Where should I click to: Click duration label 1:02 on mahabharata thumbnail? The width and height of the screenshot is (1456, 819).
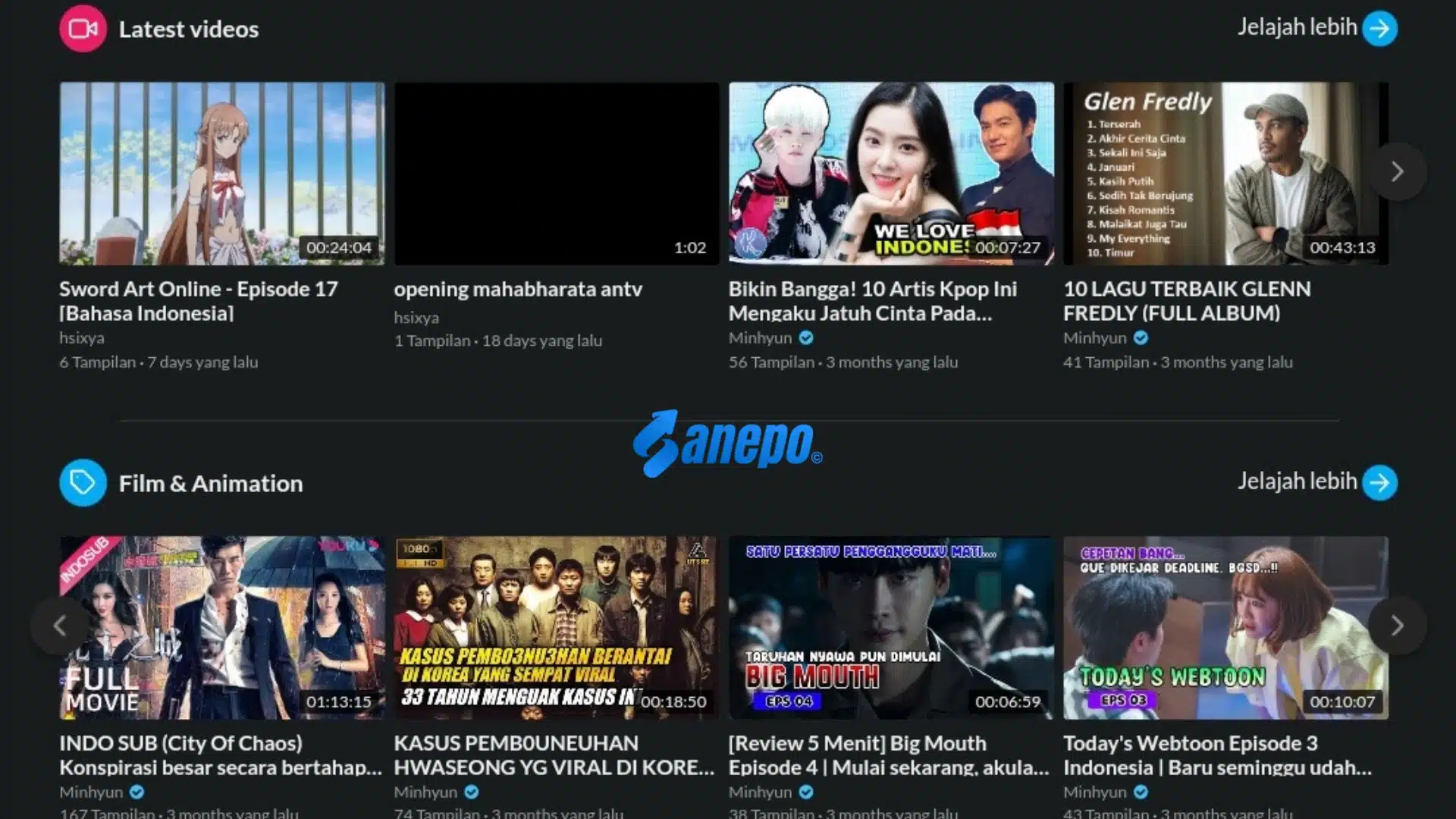pyautogui.click(x=690, y=247)
